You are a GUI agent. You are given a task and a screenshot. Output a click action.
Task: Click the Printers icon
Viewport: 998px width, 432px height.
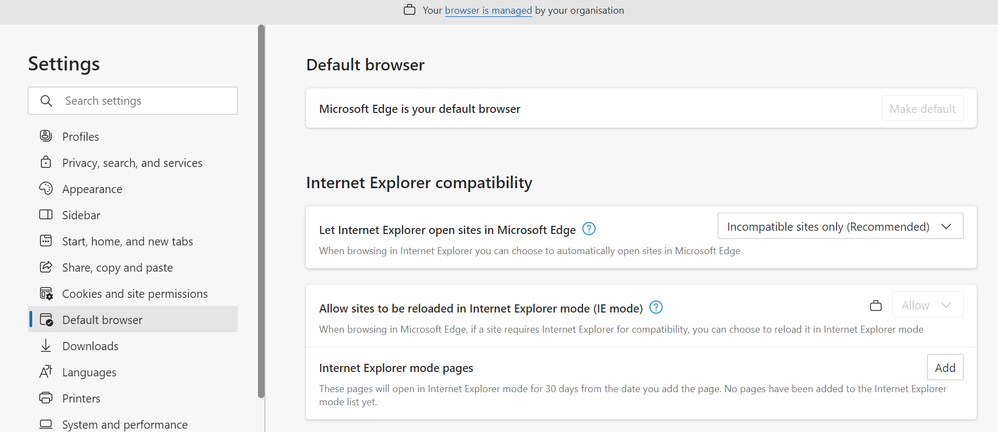(46, 398)
